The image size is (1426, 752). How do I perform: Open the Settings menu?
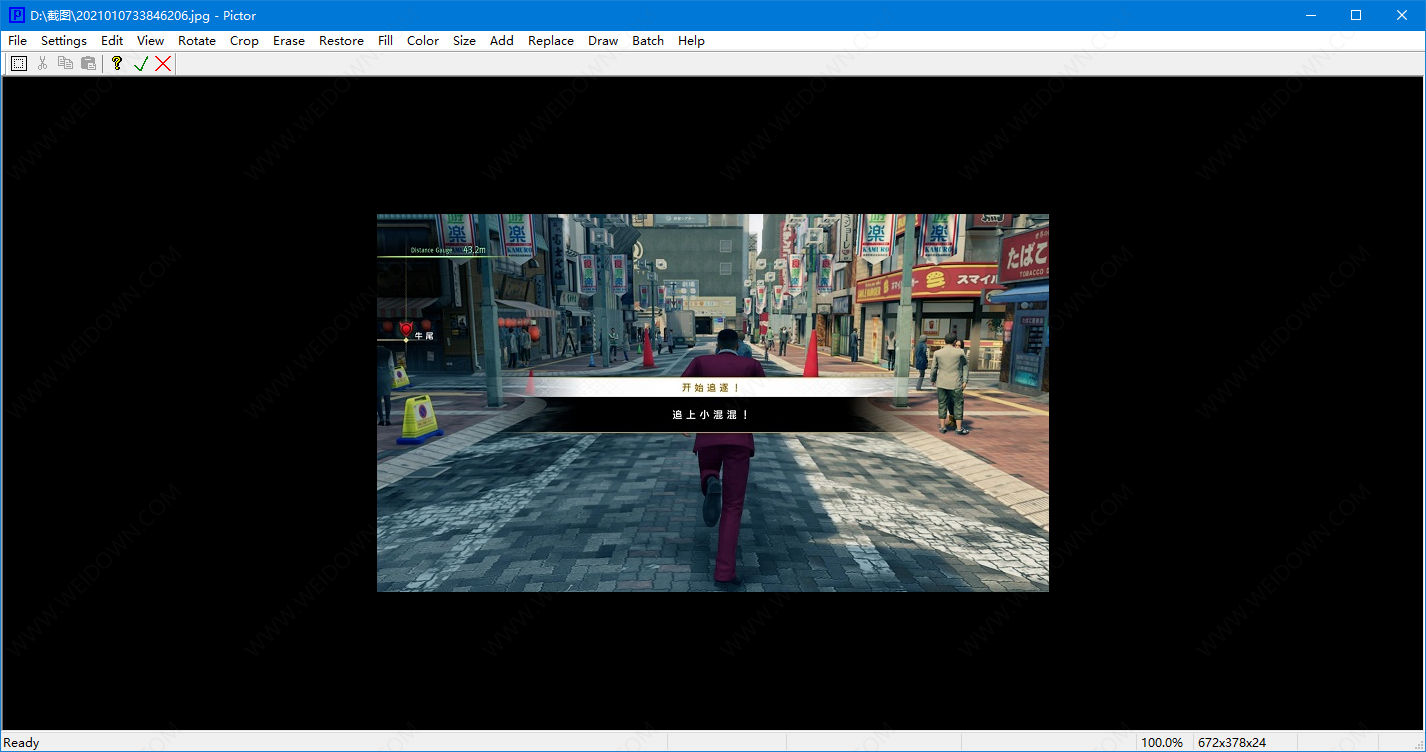tap(64, 41)
